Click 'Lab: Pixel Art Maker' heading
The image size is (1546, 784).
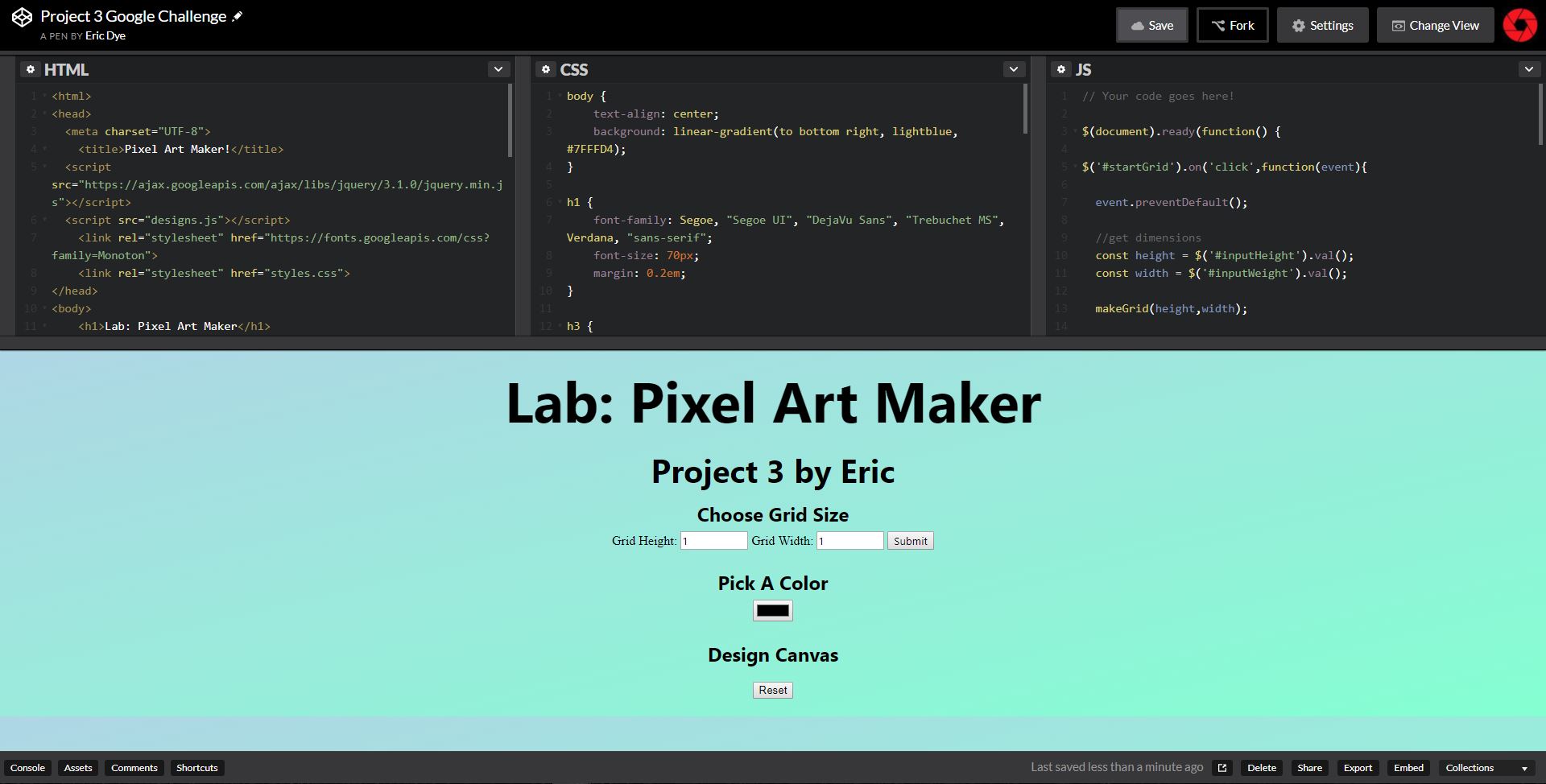coord(773,402)
